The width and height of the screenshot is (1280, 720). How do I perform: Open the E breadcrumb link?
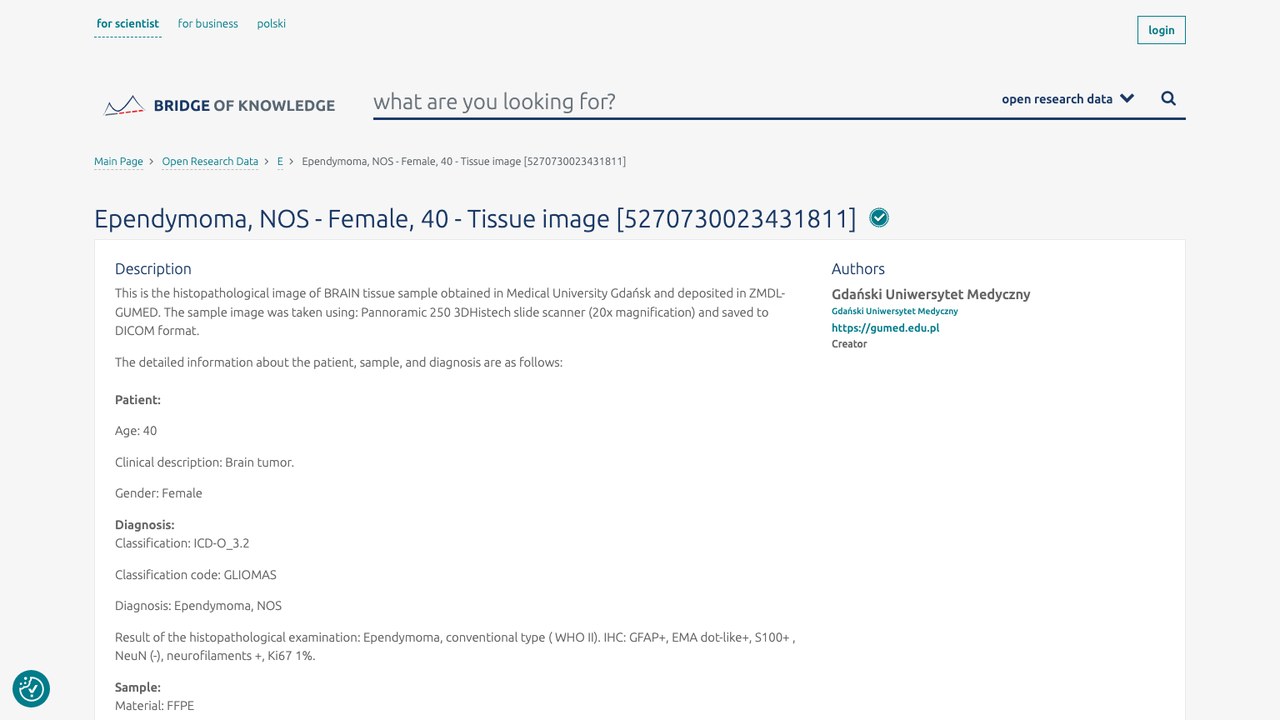point(280,161)
